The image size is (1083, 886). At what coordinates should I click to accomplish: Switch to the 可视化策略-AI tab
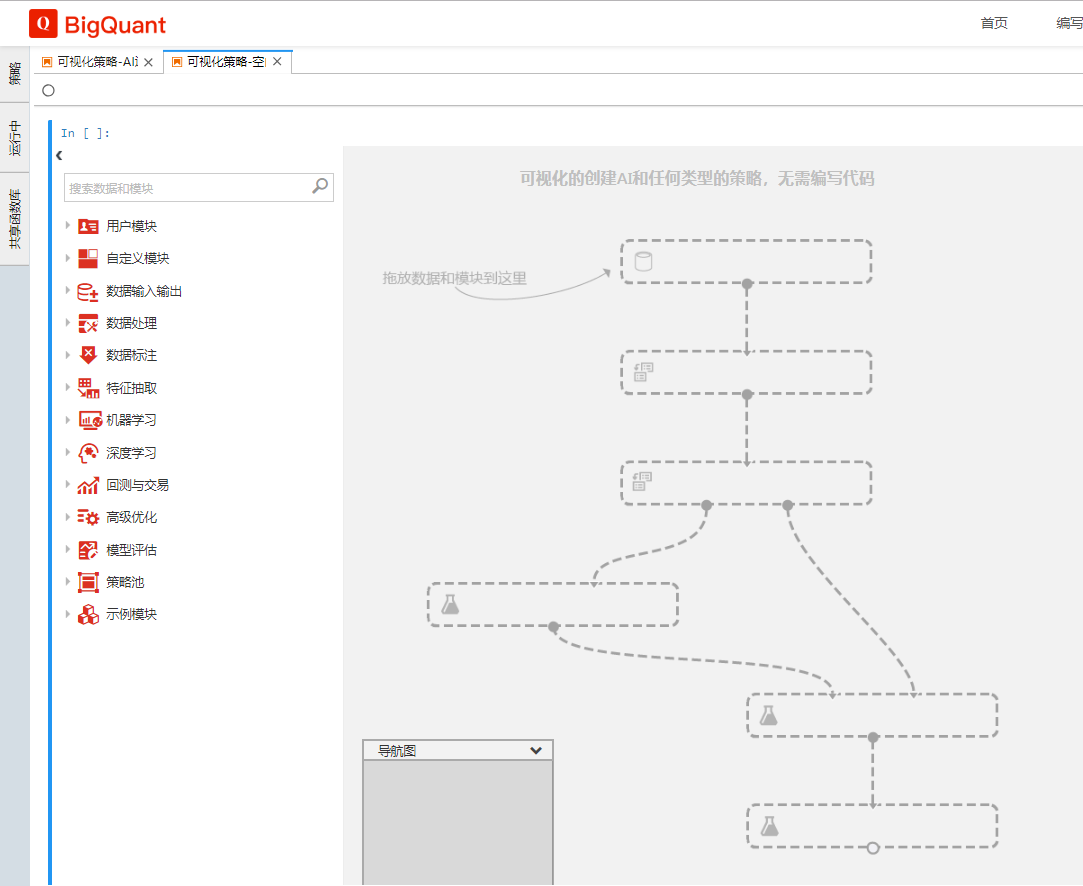(97, 62)
